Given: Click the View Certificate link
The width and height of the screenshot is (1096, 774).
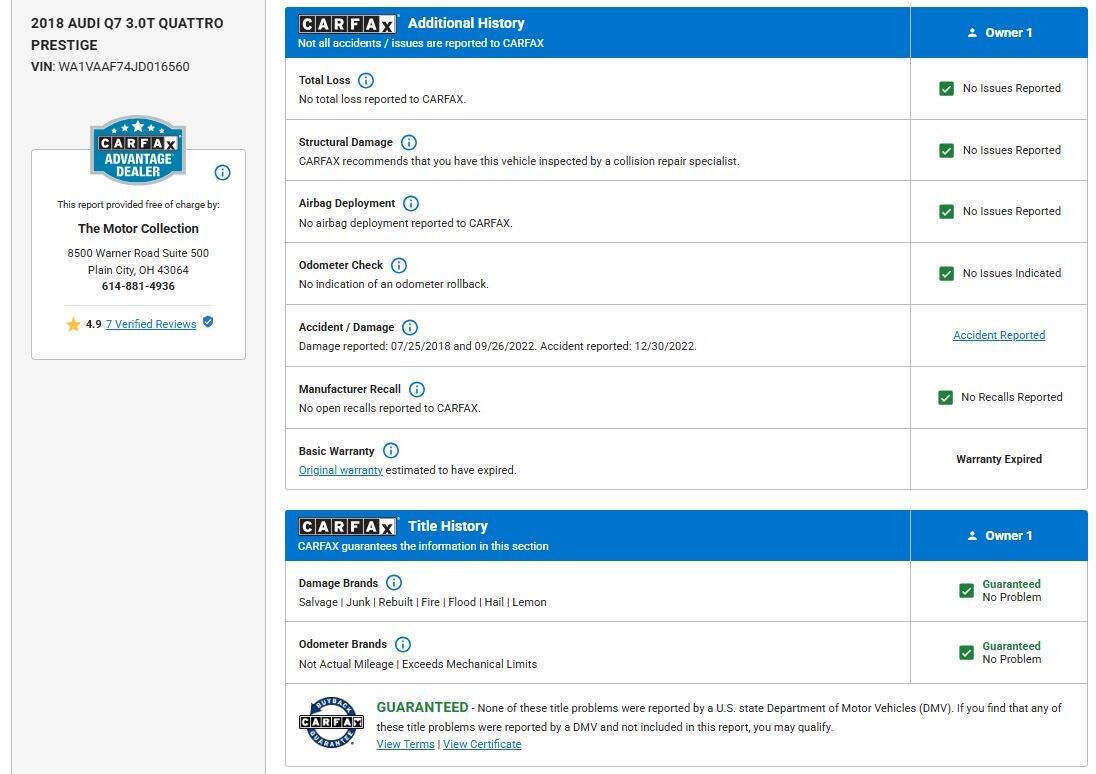Looking at the screenshot, I should (x=482, y=744).
